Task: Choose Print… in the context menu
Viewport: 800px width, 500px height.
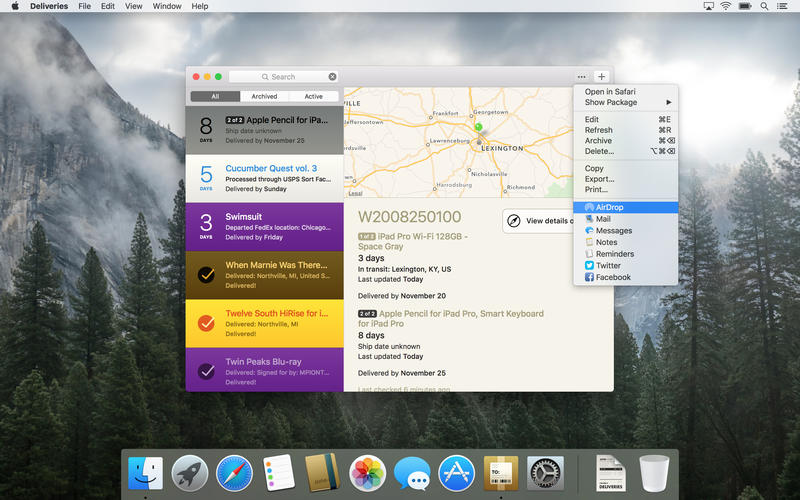Action: [626, 189]
